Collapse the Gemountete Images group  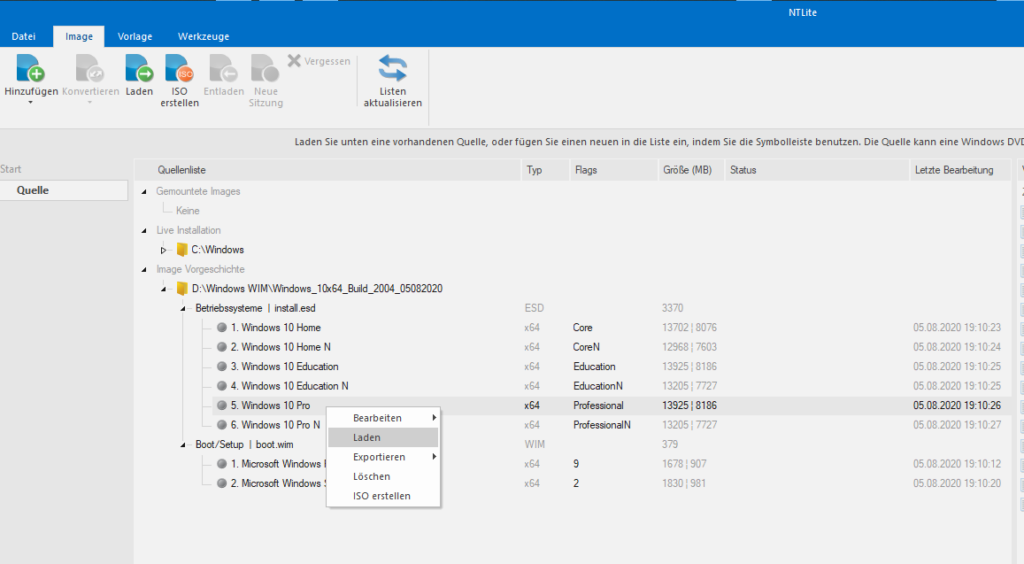(x=144, y=191)
